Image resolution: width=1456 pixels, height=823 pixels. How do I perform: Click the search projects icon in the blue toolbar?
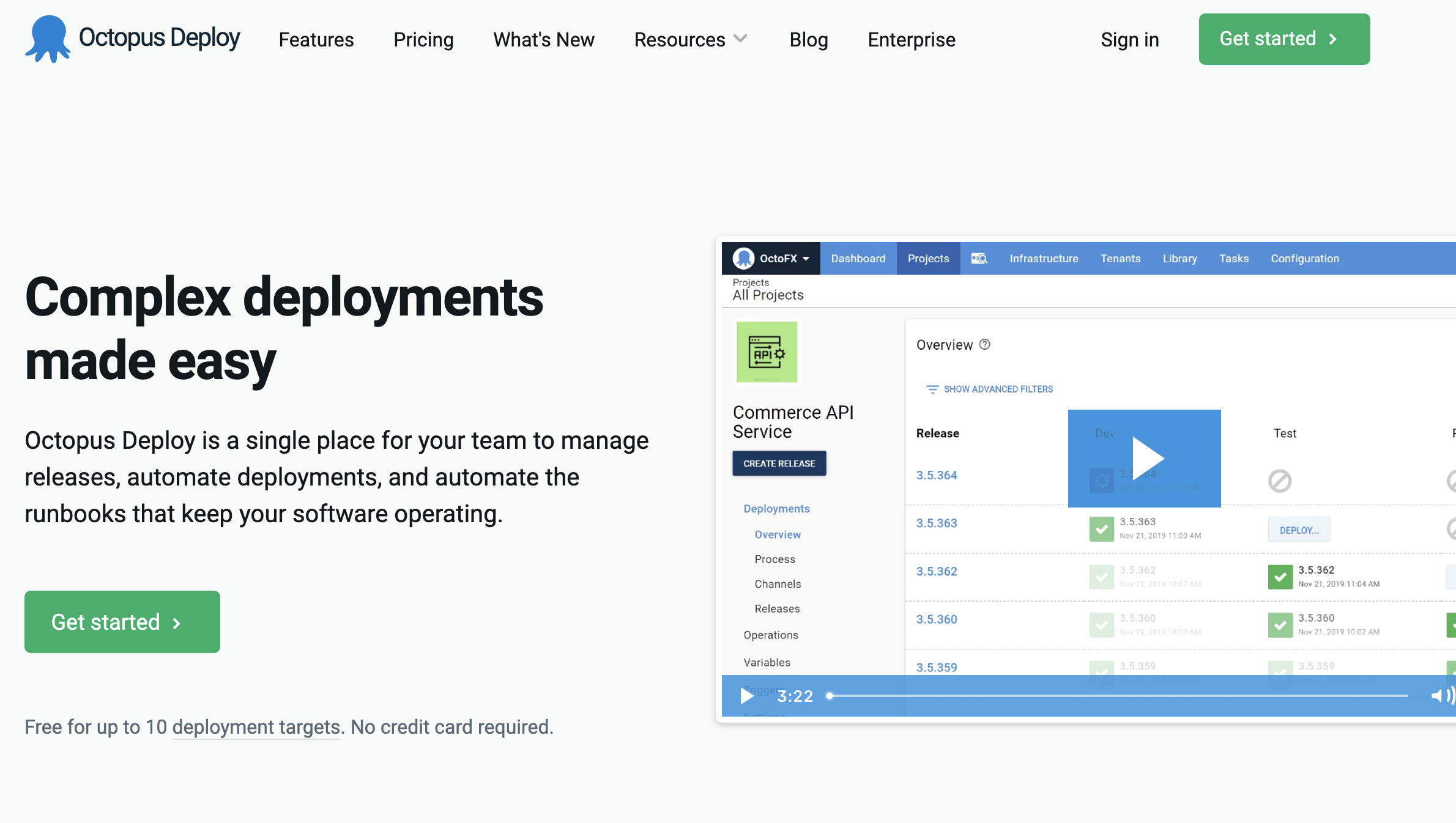tap(979, 259)
